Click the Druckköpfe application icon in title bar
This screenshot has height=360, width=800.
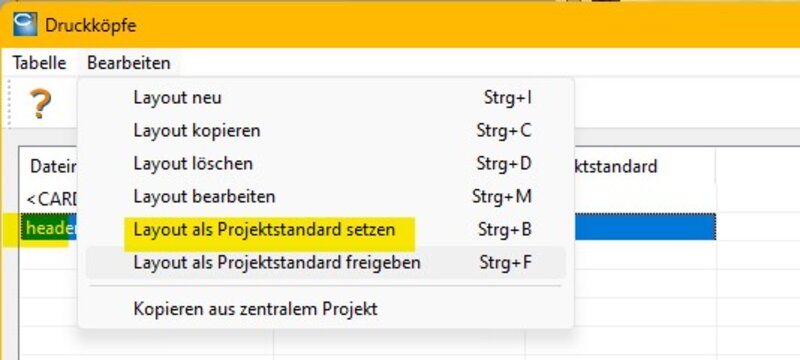[x=25, y=24]
